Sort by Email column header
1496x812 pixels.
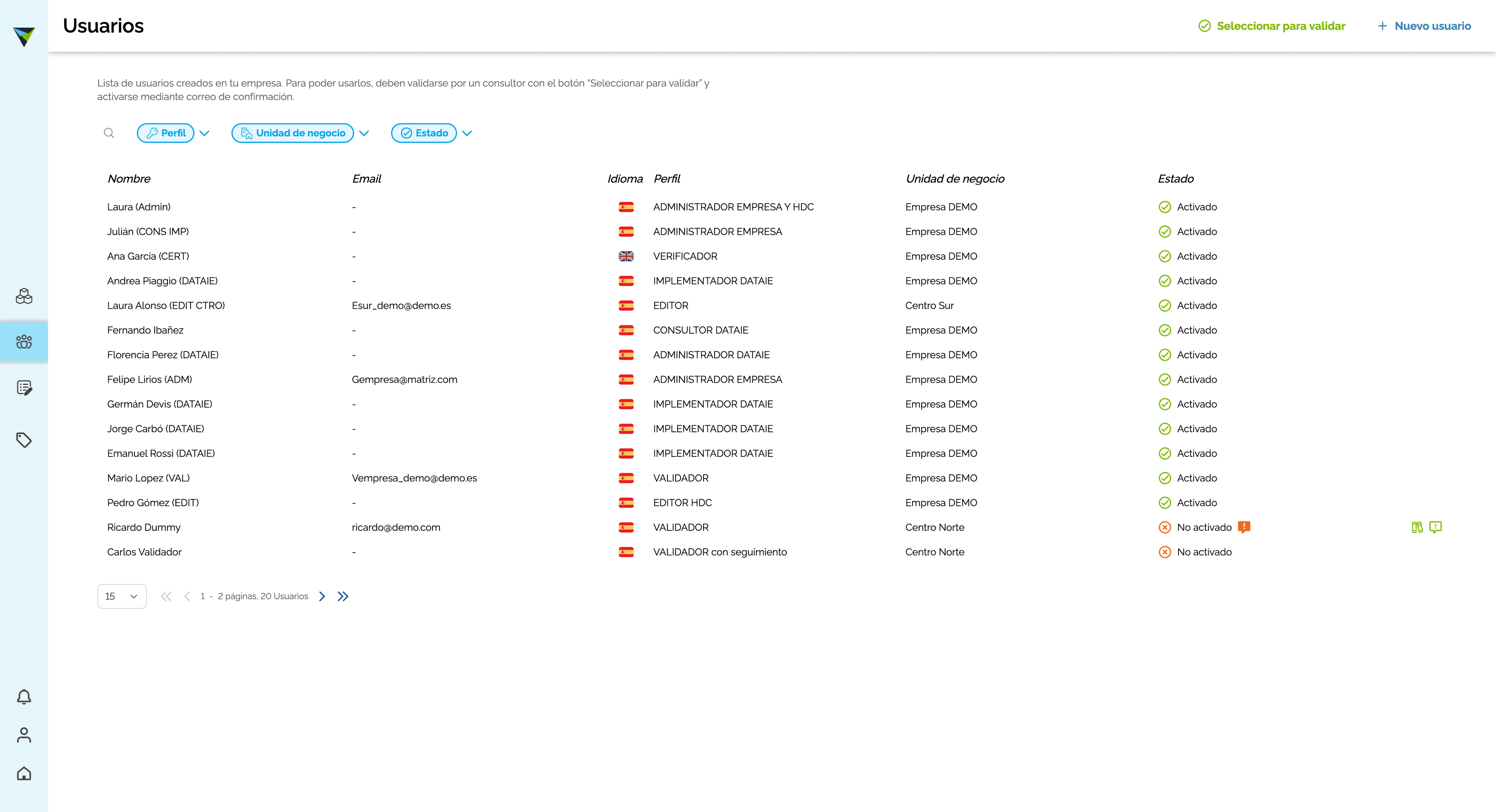[x=367, y=179]
